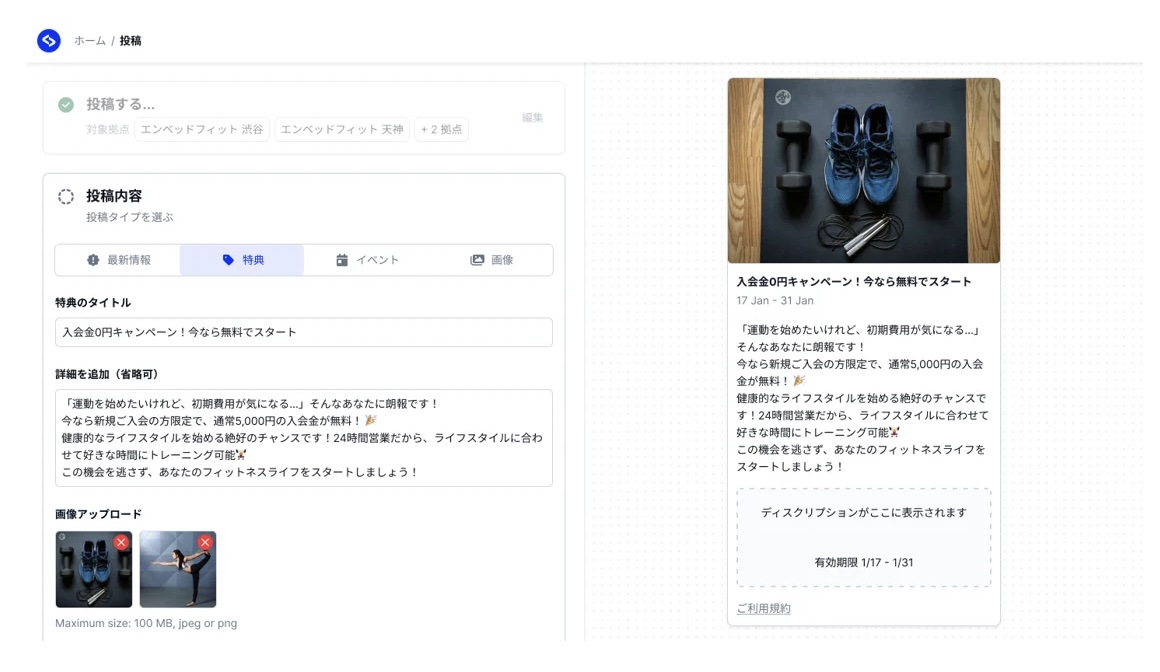Click the dashed circle 投稿内容 step icon
Viewport: 1160px width, 672px height.
point(66,197)
